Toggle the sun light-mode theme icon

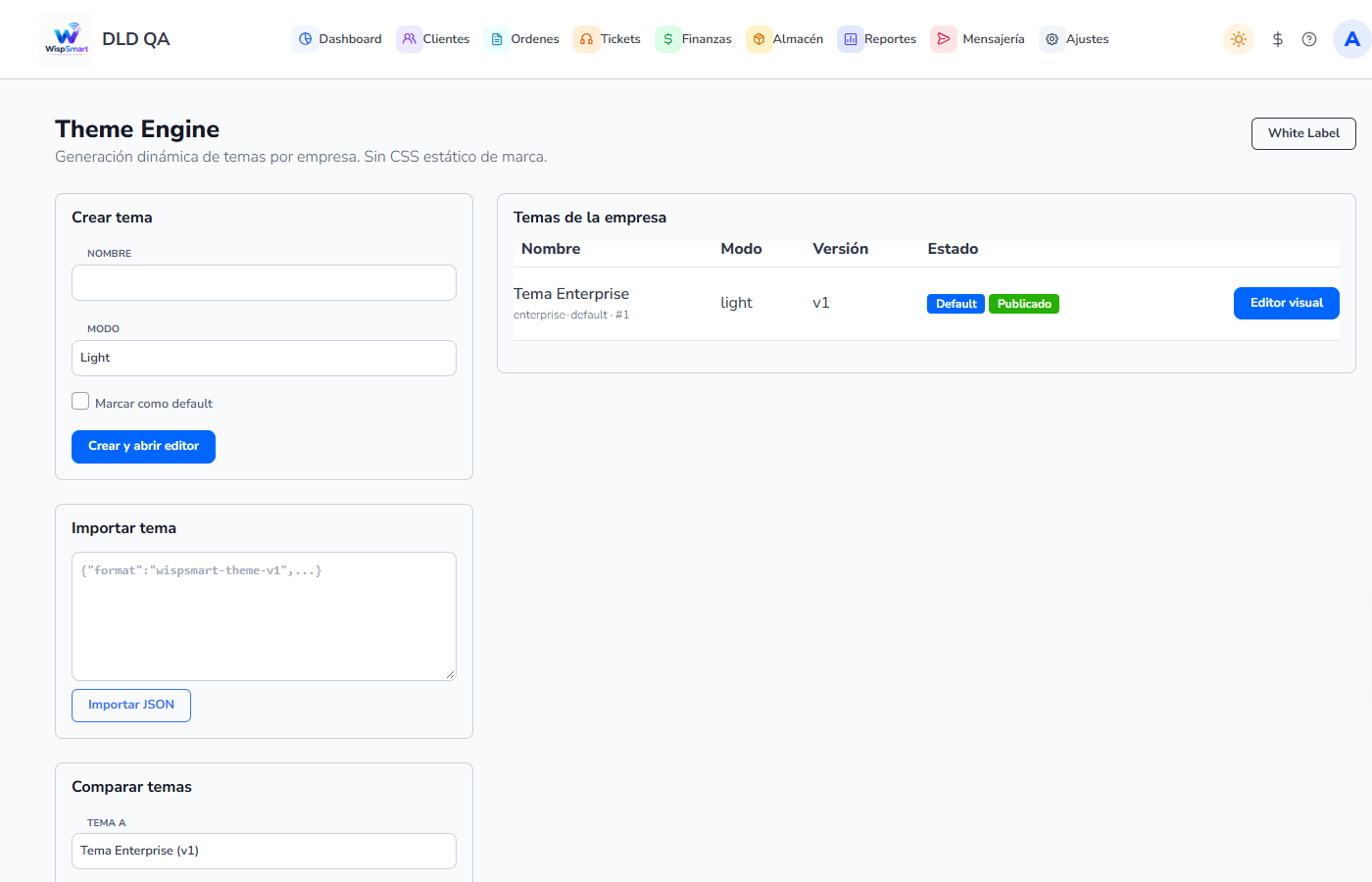coord(1239,39)
